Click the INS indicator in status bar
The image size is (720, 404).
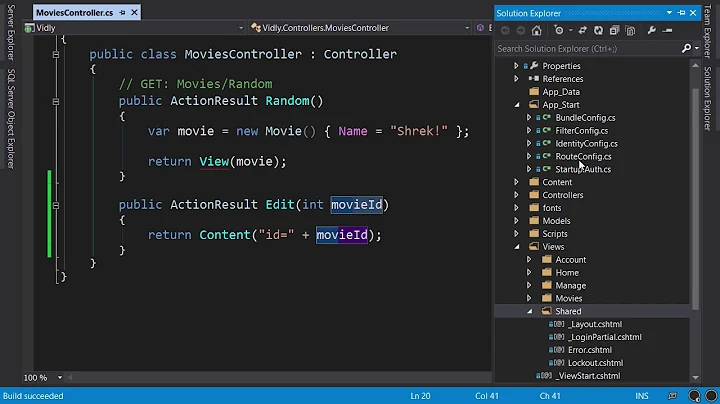click(641, 396)
